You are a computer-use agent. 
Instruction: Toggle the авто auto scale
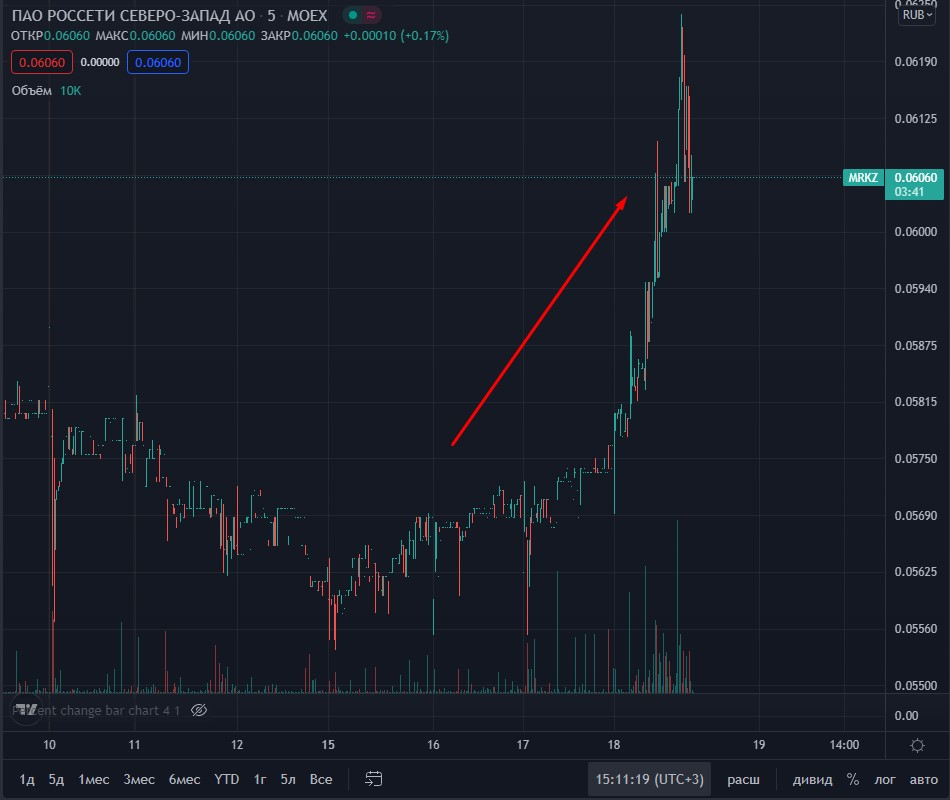pos(923,779)
